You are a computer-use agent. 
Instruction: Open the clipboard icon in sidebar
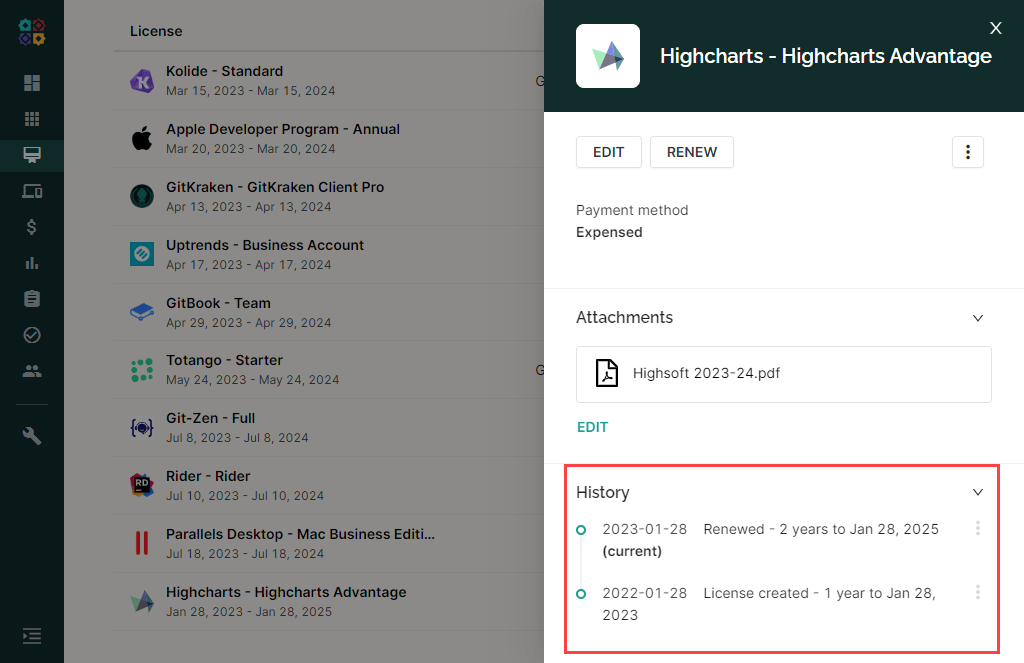[32, 299]
